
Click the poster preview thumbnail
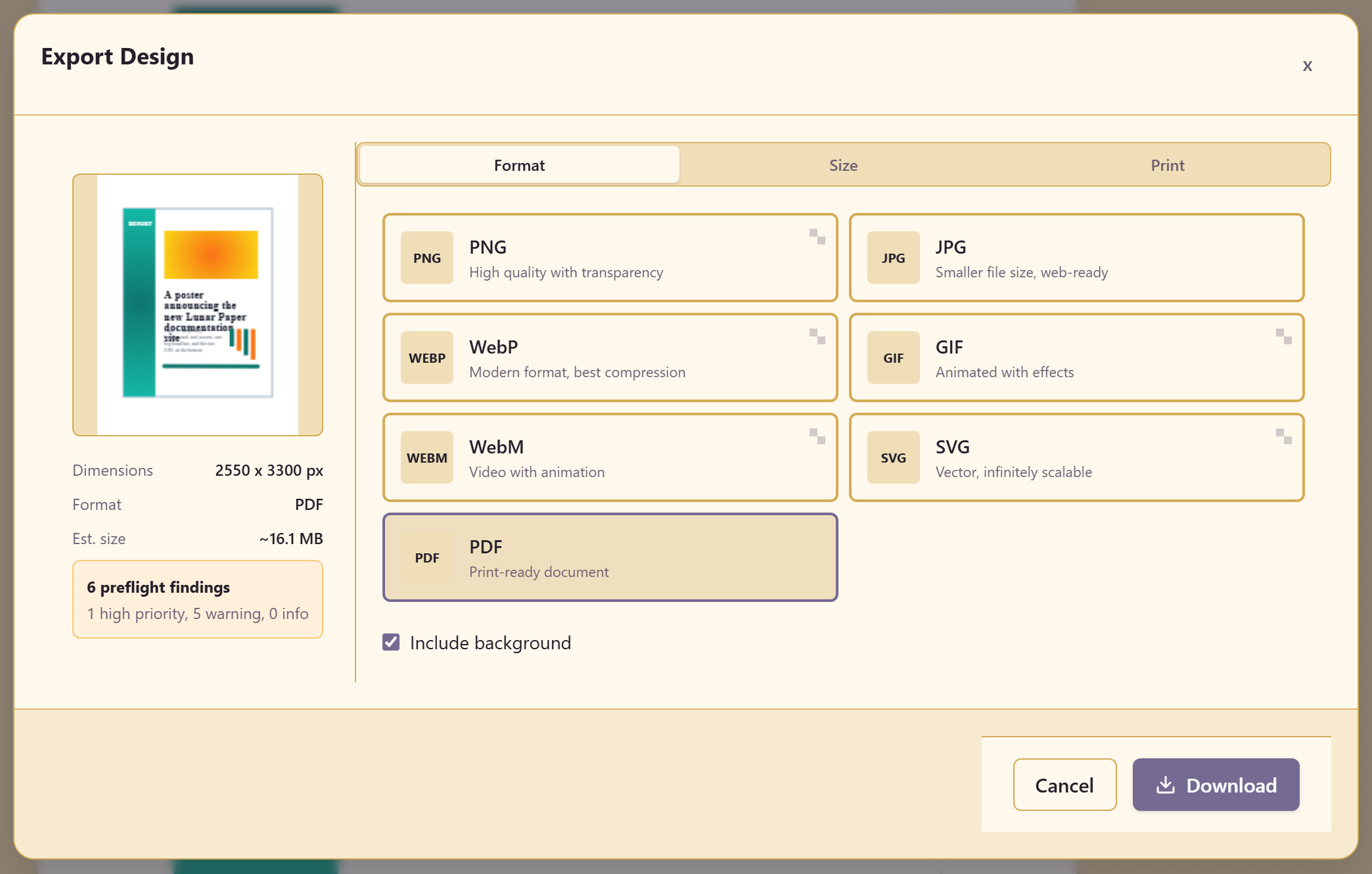click(198, 305)
